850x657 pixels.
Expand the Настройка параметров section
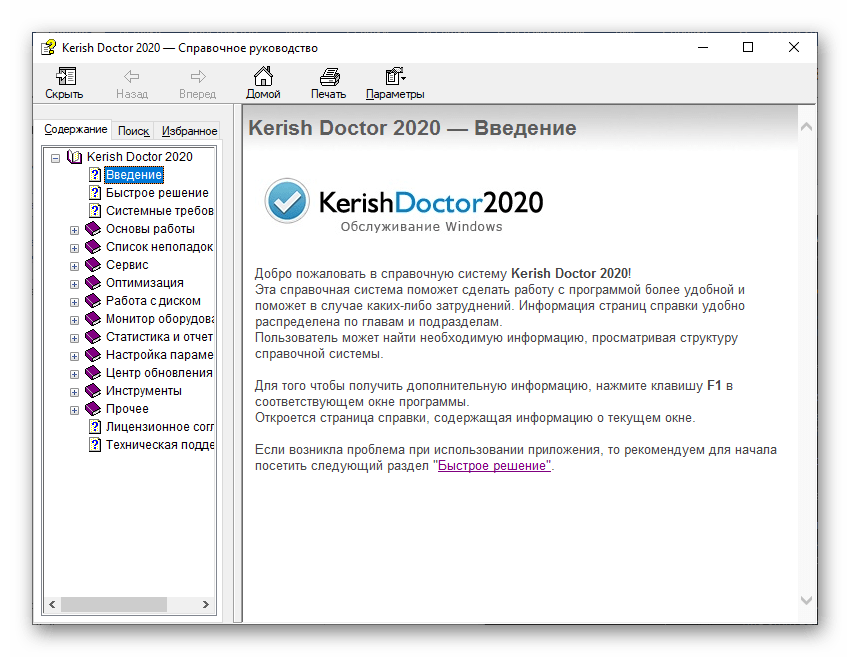74,356
